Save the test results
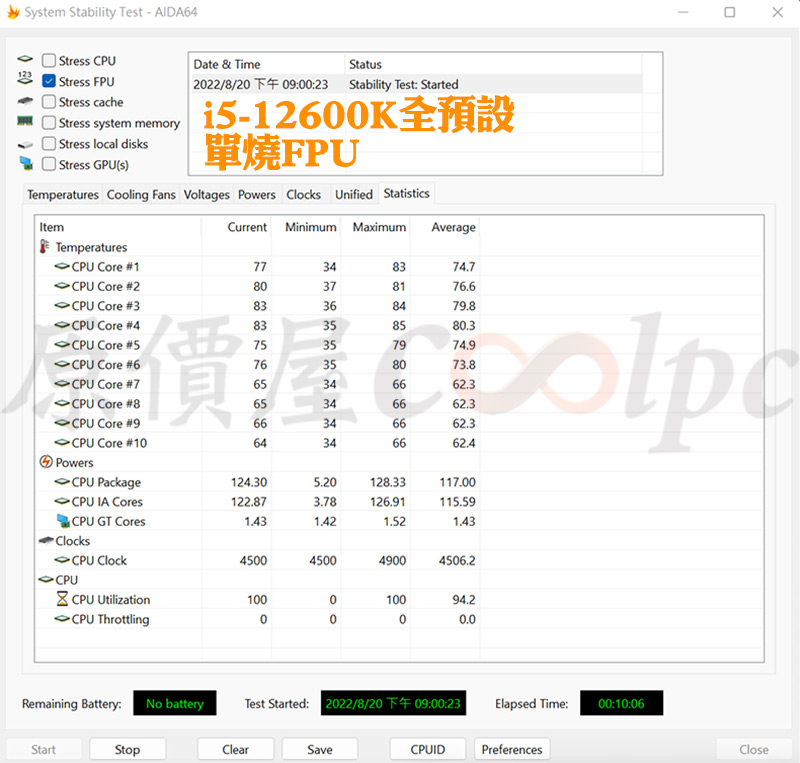The height and width of the screenshot is (763, 800). pos(320,749)
